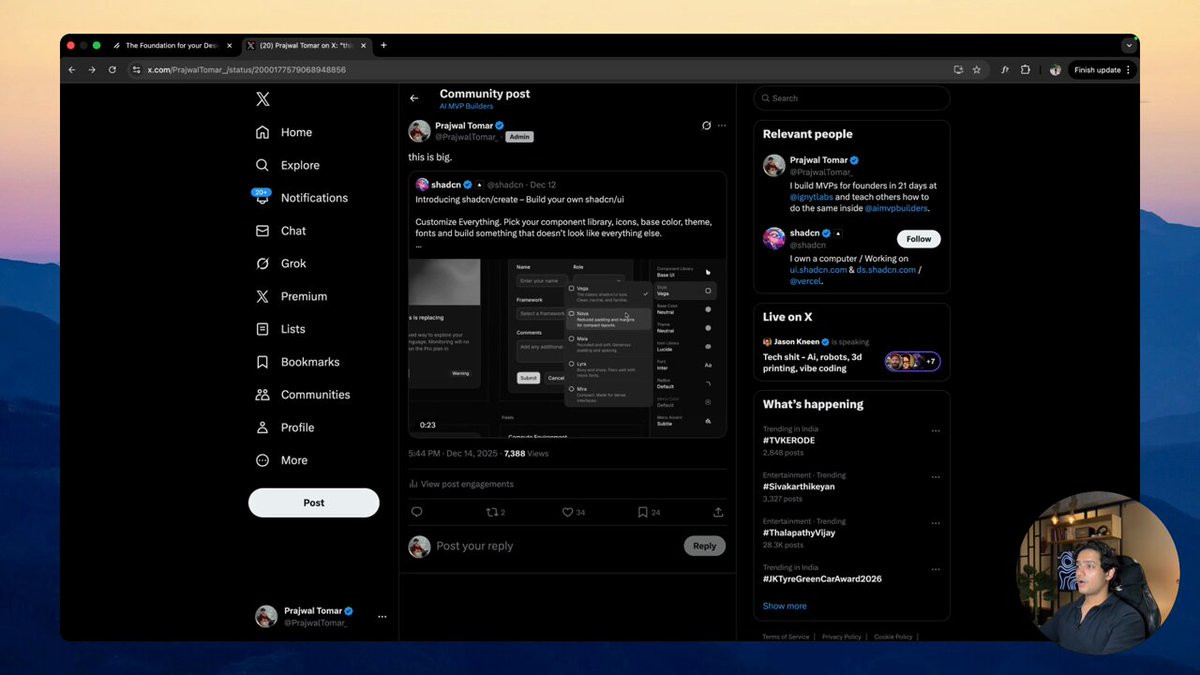Click the white Post button
The height and width of the screenshot is (675, 1200).
coord(314,503)
